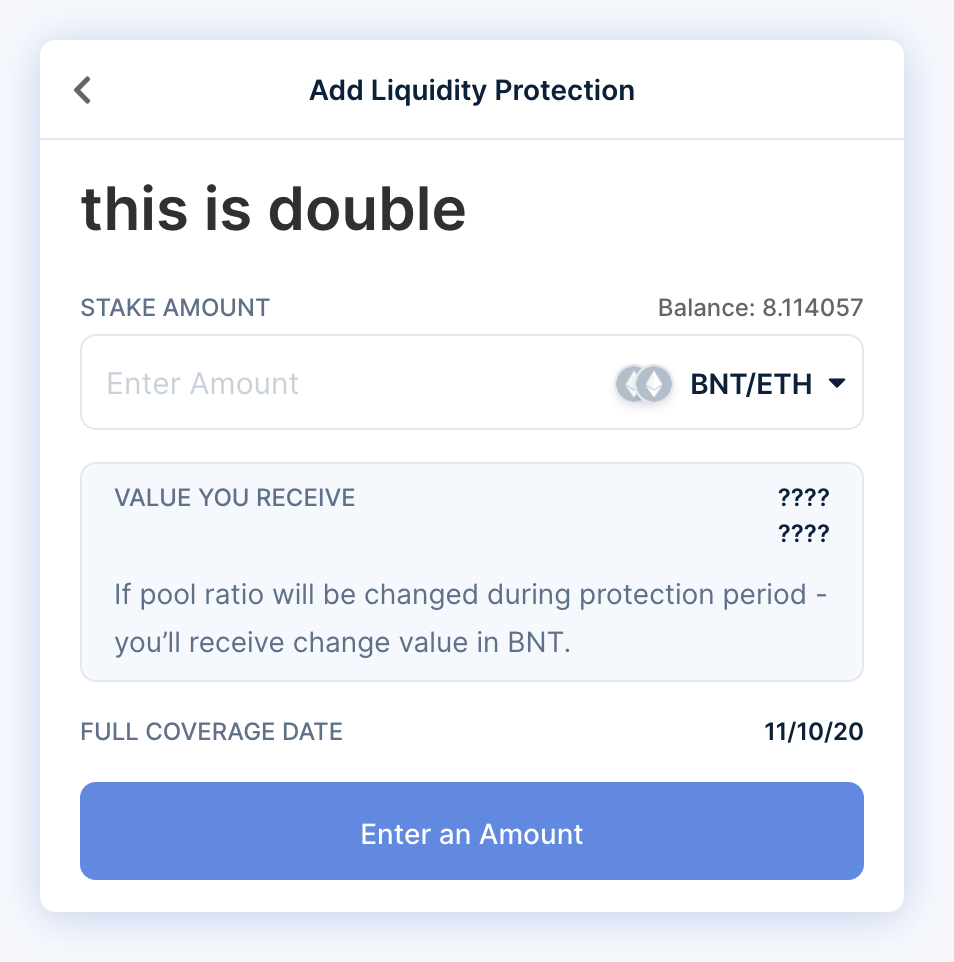Click the BNT coin icon next to ETH

[632, 383]
